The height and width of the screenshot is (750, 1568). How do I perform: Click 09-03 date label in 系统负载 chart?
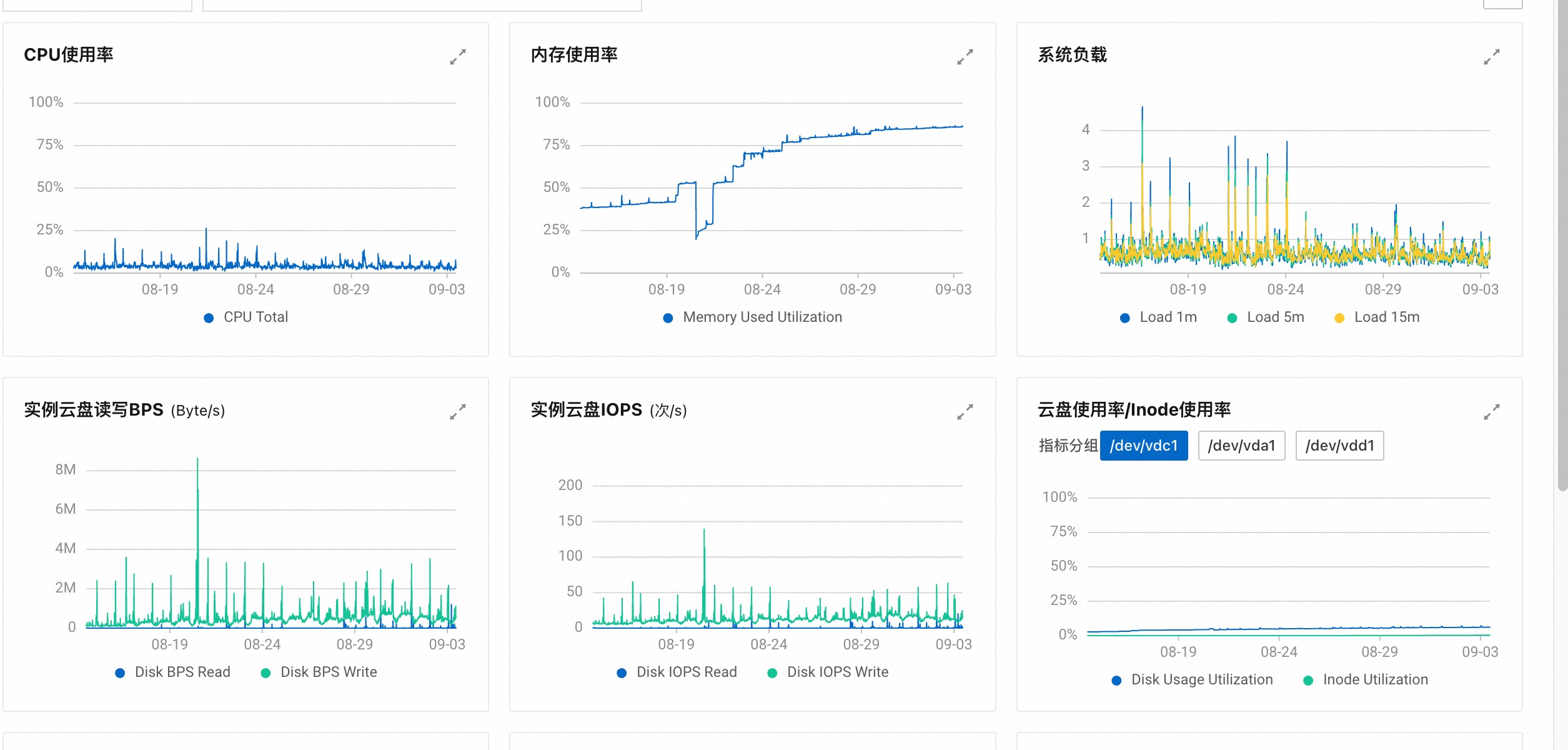click(1480, 290)
